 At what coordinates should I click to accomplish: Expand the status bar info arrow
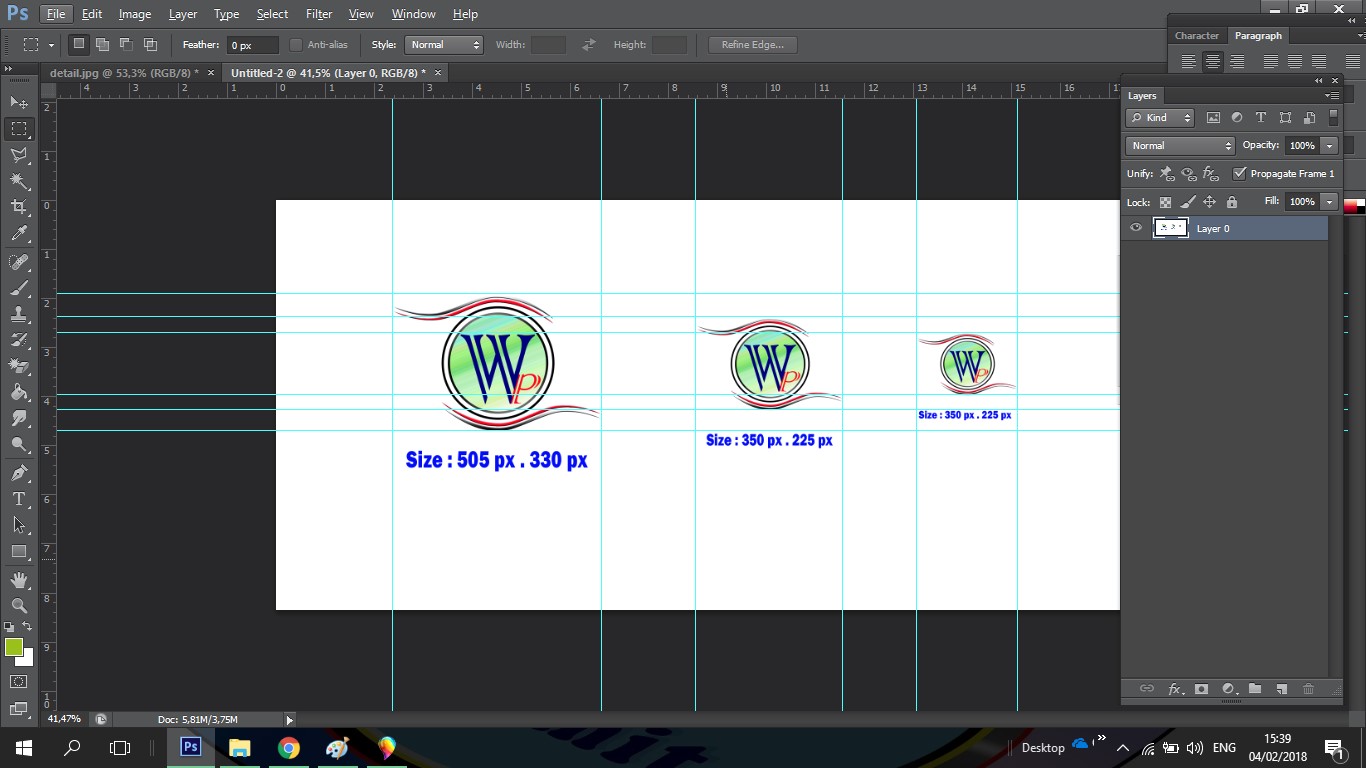(x=290, y=719)
